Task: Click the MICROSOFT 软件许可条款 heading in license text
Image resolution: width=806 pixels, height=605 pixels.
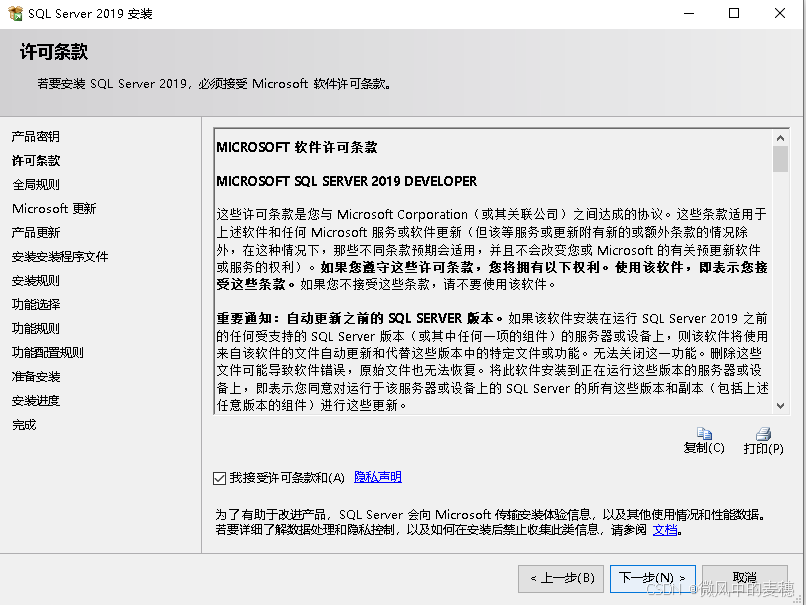Action: tap(297, 148)
